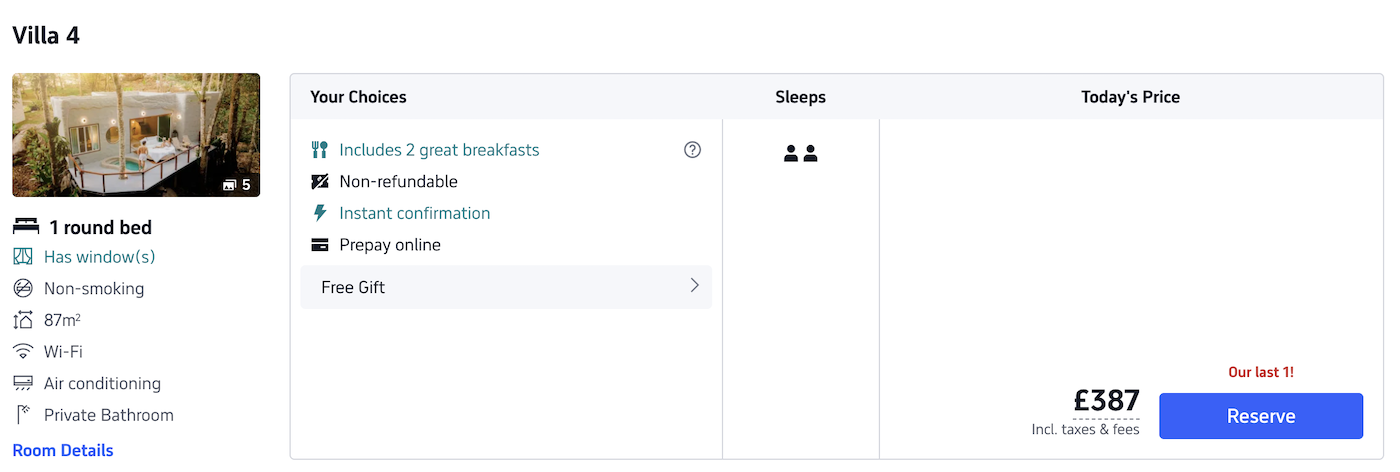Click the photo count gallery icon

[x=230, y=185]
